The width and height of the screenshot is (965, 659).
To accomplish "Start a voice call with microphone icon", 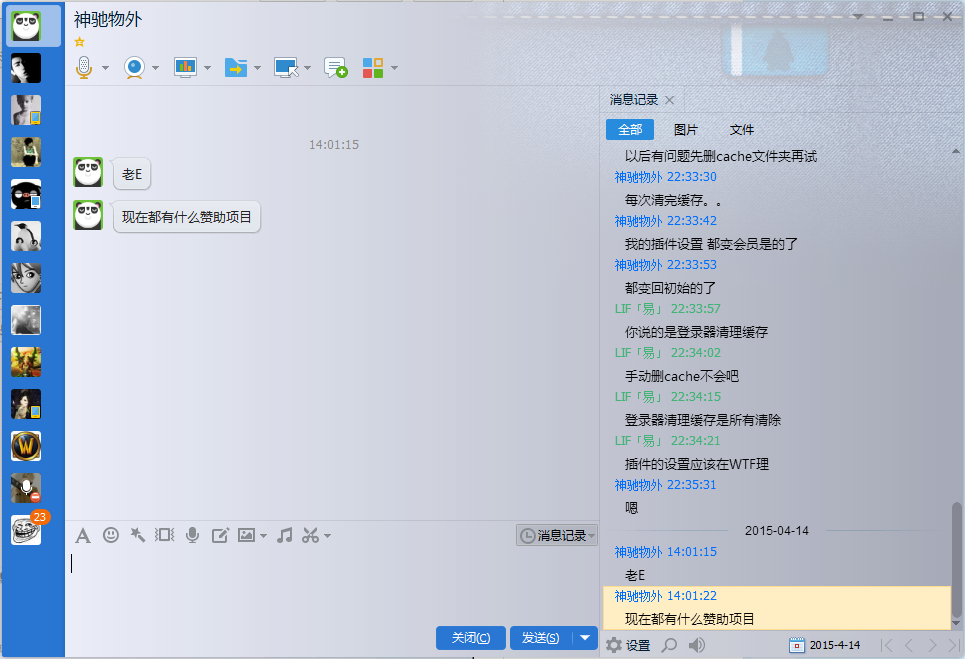I will tap(84, 67).
